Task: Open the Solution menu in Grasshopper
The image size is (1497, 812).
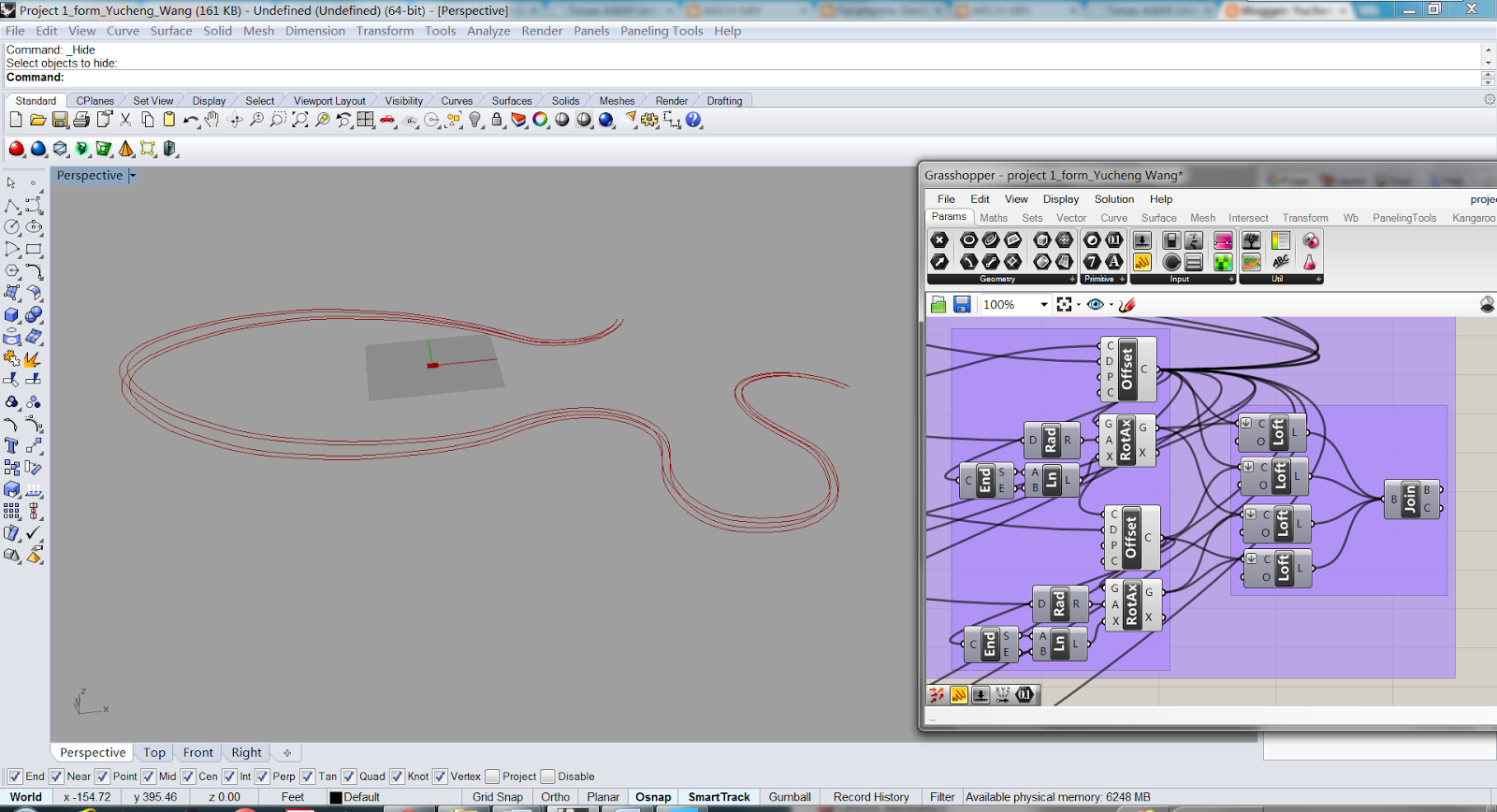Action: click(x=1114, y=199)
